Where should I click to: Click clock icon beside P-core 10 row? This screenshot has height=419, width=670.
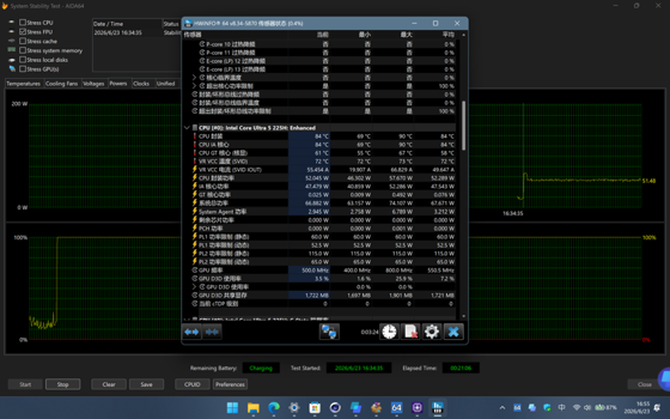pos(203,44)
